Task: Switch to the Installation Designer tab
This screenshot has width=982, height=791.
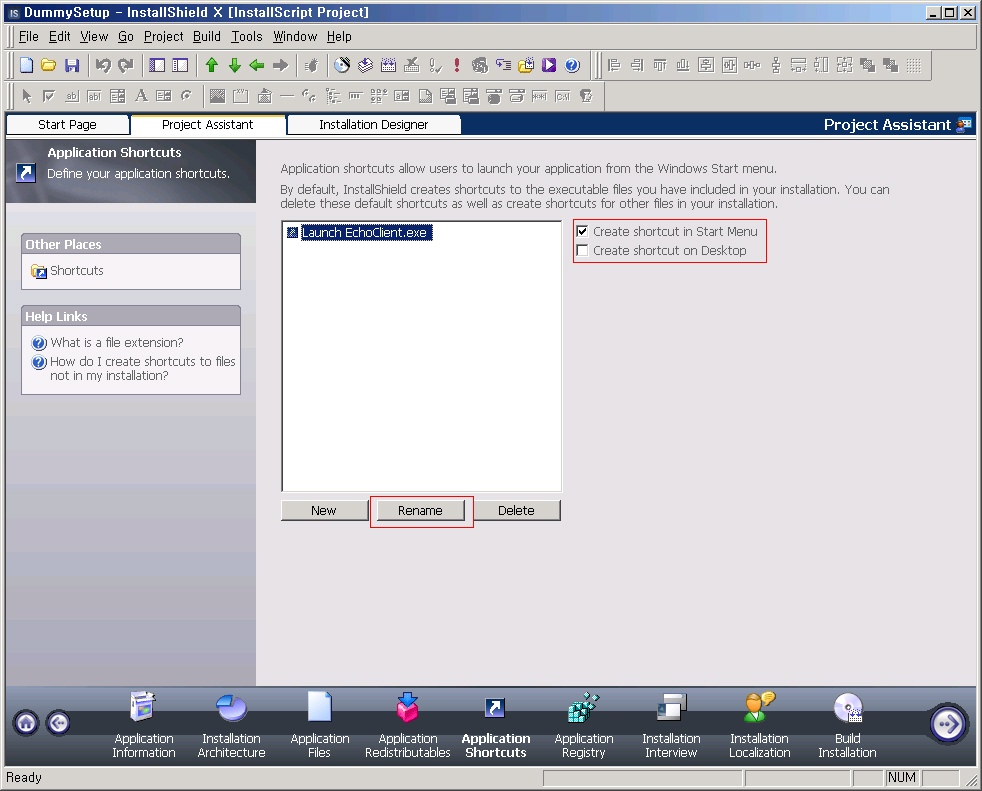Action: [x=373, y=125]
